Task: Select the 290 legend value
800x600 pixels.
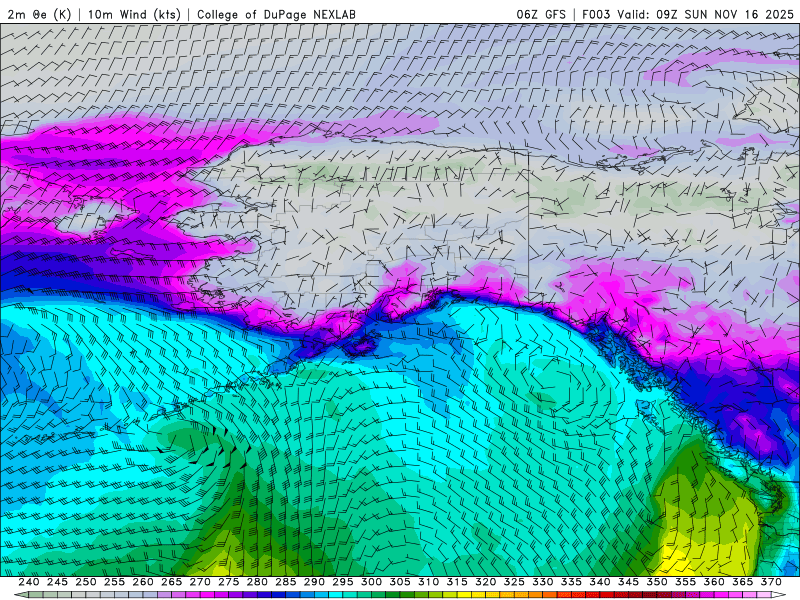Action: click(x=314, y=582)
